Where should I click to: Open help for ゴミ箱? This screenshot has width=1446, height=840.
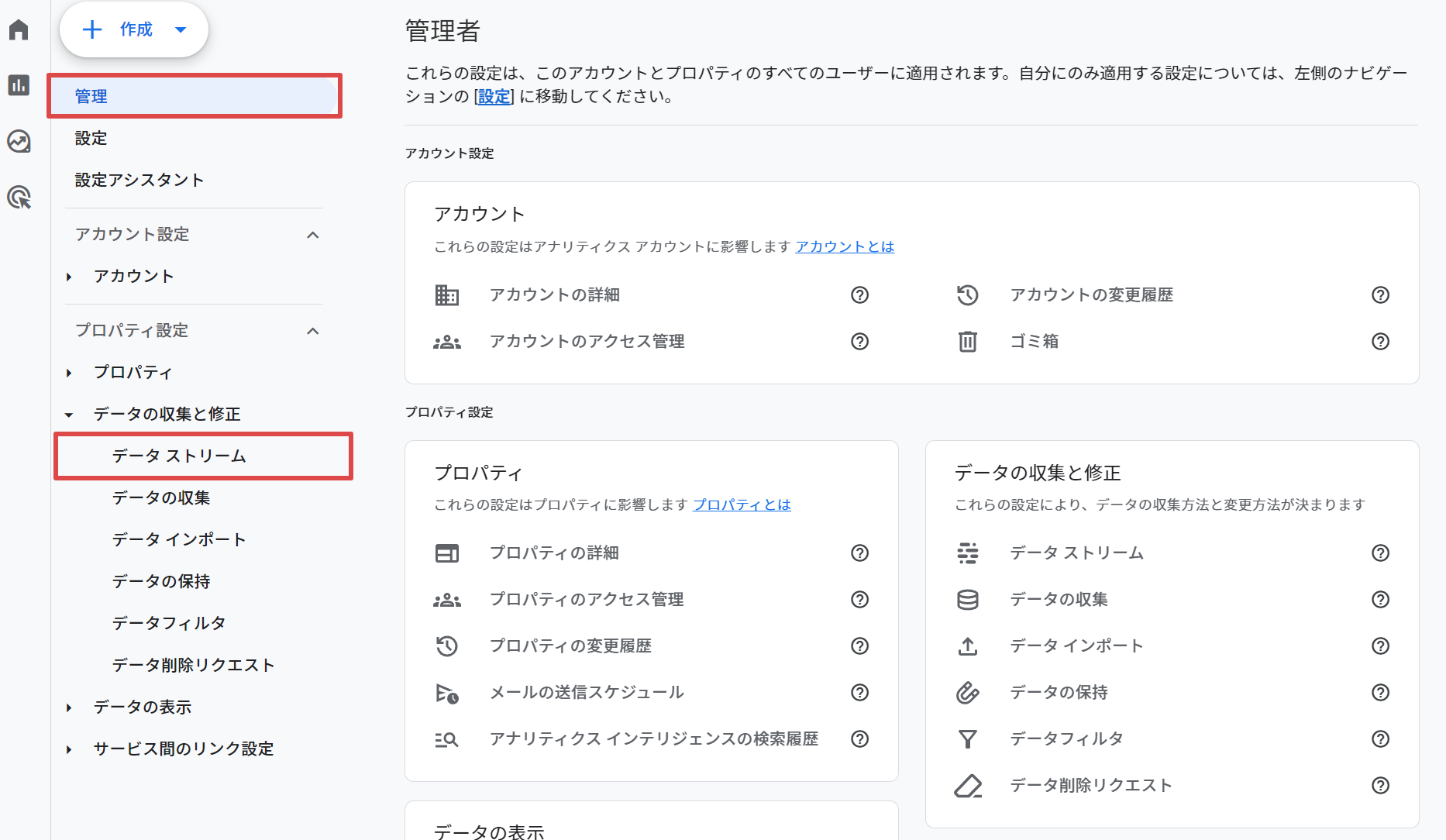point(1380,341)
